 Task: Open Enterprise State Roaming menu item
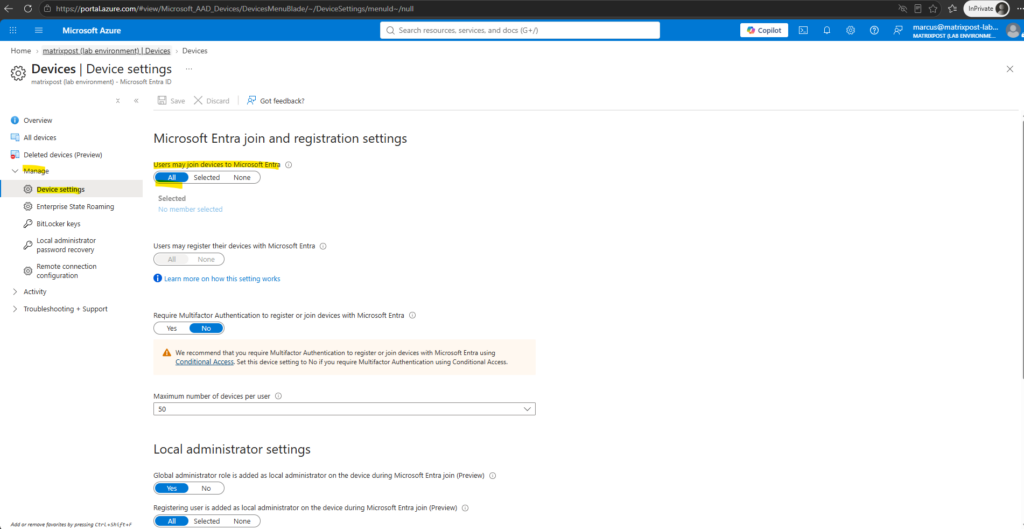tap(75, 206)
